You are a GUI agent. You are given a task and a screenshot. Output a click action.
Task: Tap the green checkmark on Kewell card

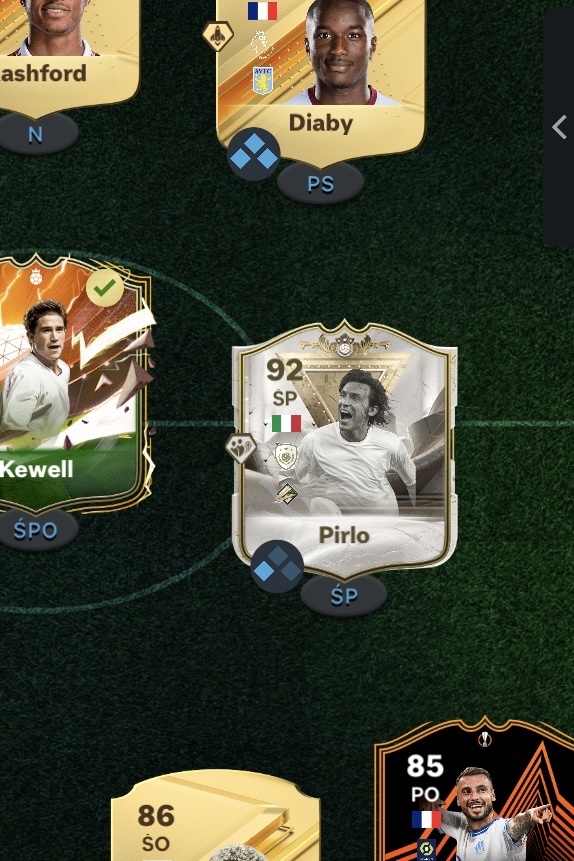(x=105, y=288)
